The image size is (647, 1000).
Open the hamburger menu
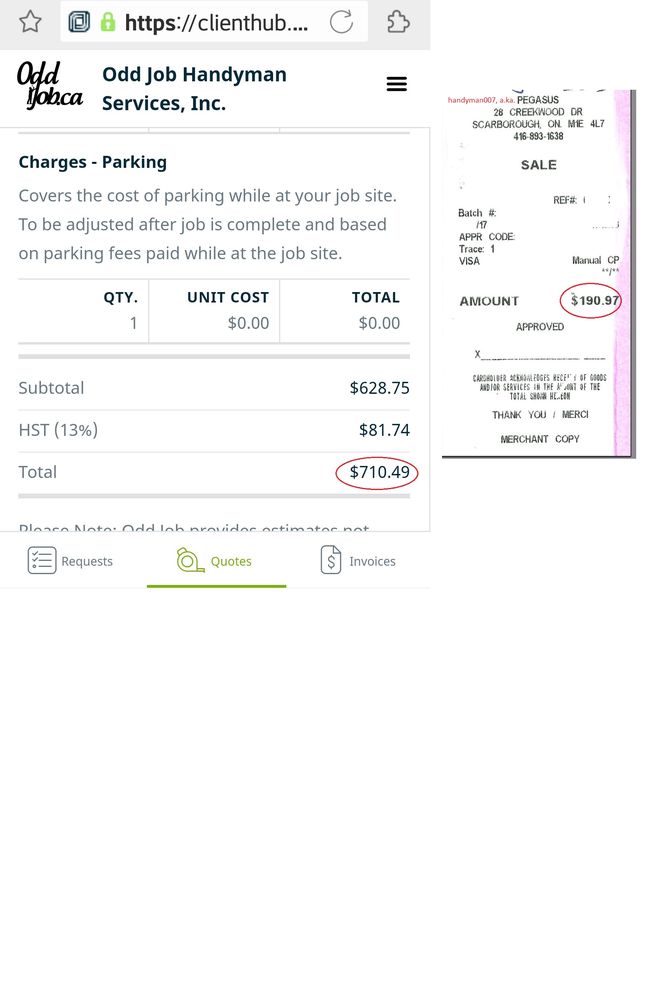tap(397, 84)
